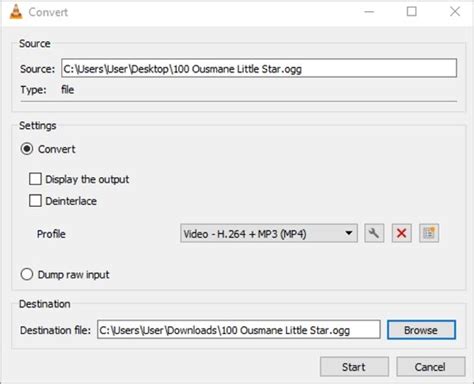Maximize the Convert dialog window
Viewport: 474px width, 384px height.
tap(412, 12)
